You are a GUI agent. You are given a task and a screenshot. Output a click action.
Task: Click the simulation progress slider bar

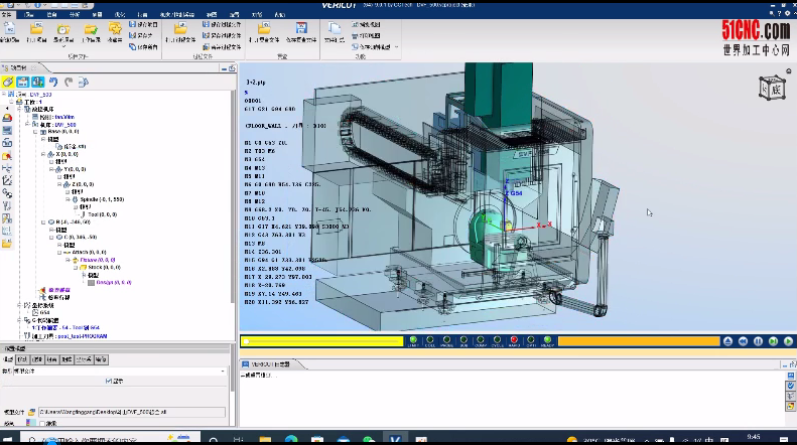click(x=320, y=341)
